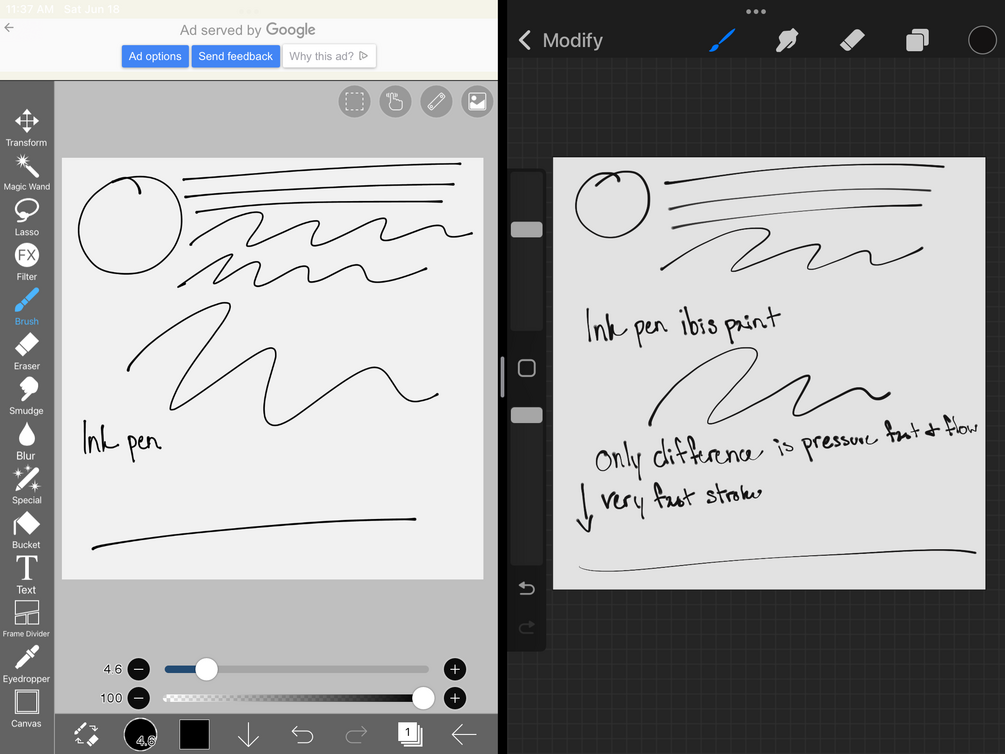Tap the Procreate canvas drawing
The image size is (1005, 754).
coord(768,373)
